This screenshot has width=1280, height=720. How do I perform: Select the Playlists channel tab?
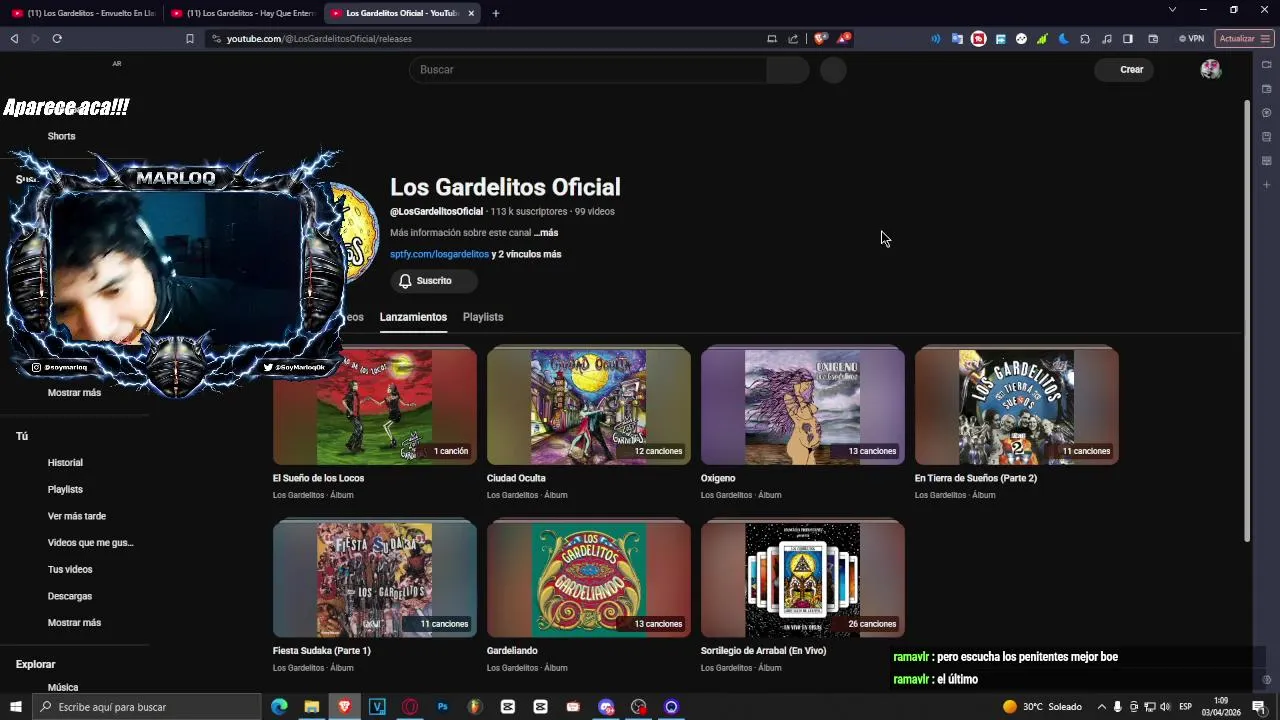[483, 317]
